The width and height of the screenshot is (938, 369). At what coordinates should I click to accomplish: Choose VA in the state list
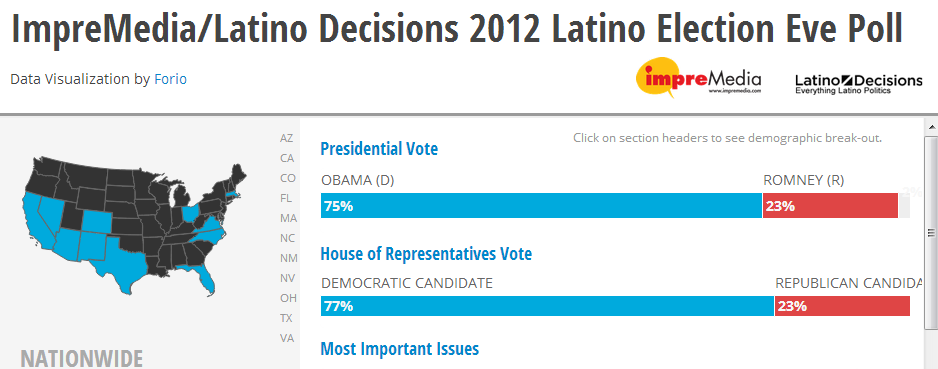(287, 338)
